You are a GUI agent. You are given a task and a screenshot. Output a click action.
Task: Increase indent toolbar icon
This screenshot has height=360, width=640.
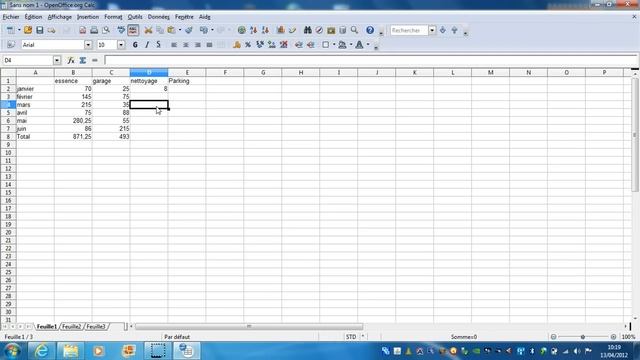pyautogui.click(x=311, y=45)
